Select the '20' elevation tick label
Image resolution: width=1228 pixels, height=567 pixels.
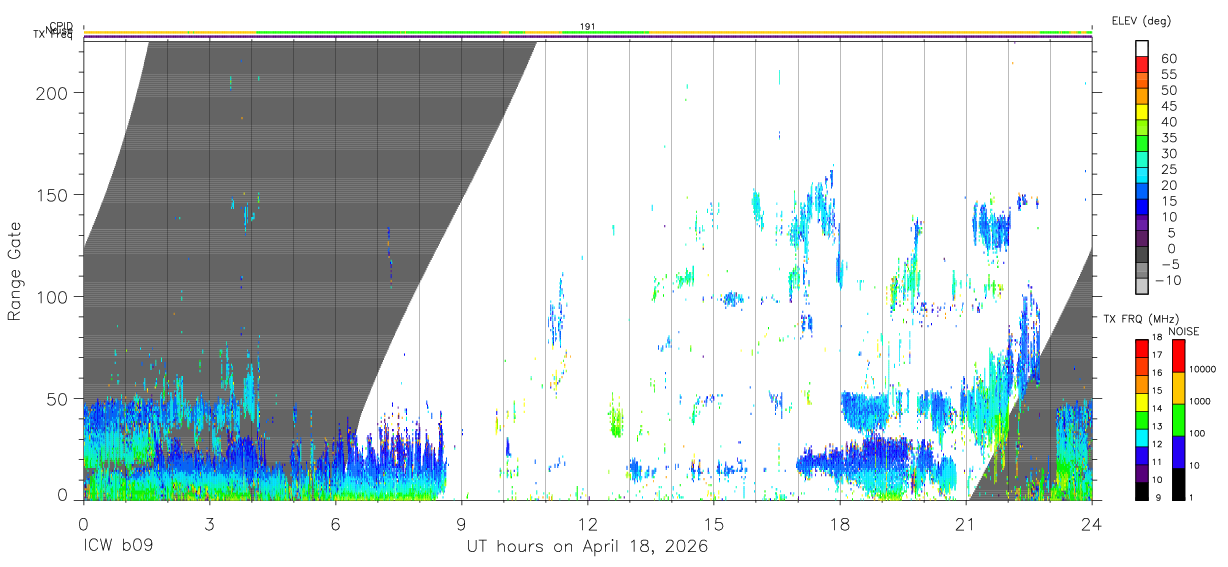click(x=1168, y=185)
